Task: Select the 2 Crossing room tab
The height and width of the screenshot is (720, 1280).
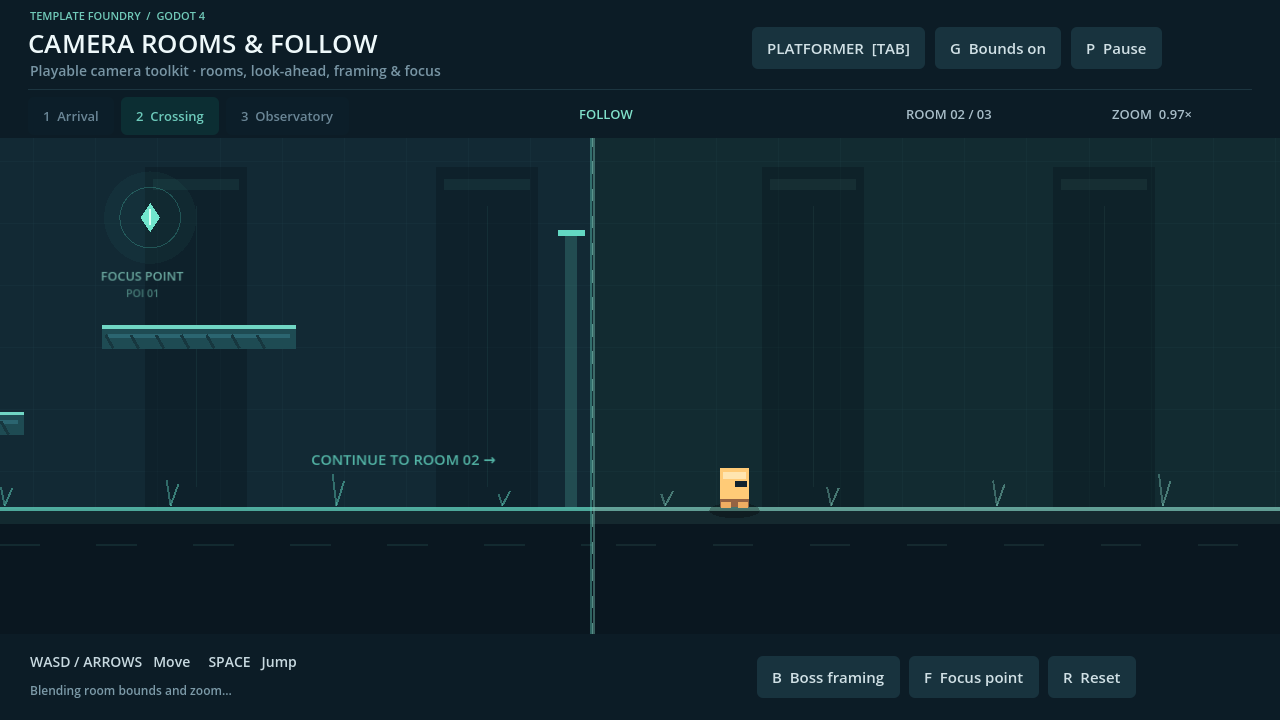Action: [170, 116]
